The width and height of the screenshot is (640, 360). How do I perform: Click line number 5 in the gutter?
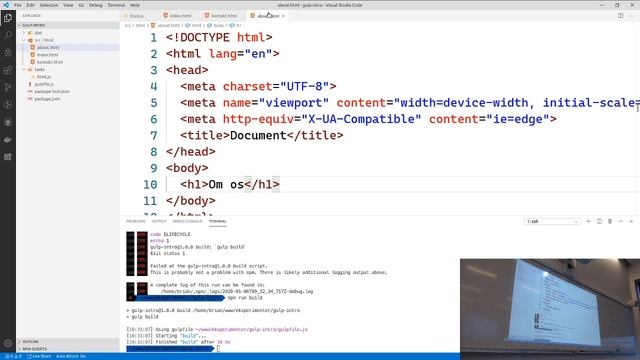click(x=153, y=103)
